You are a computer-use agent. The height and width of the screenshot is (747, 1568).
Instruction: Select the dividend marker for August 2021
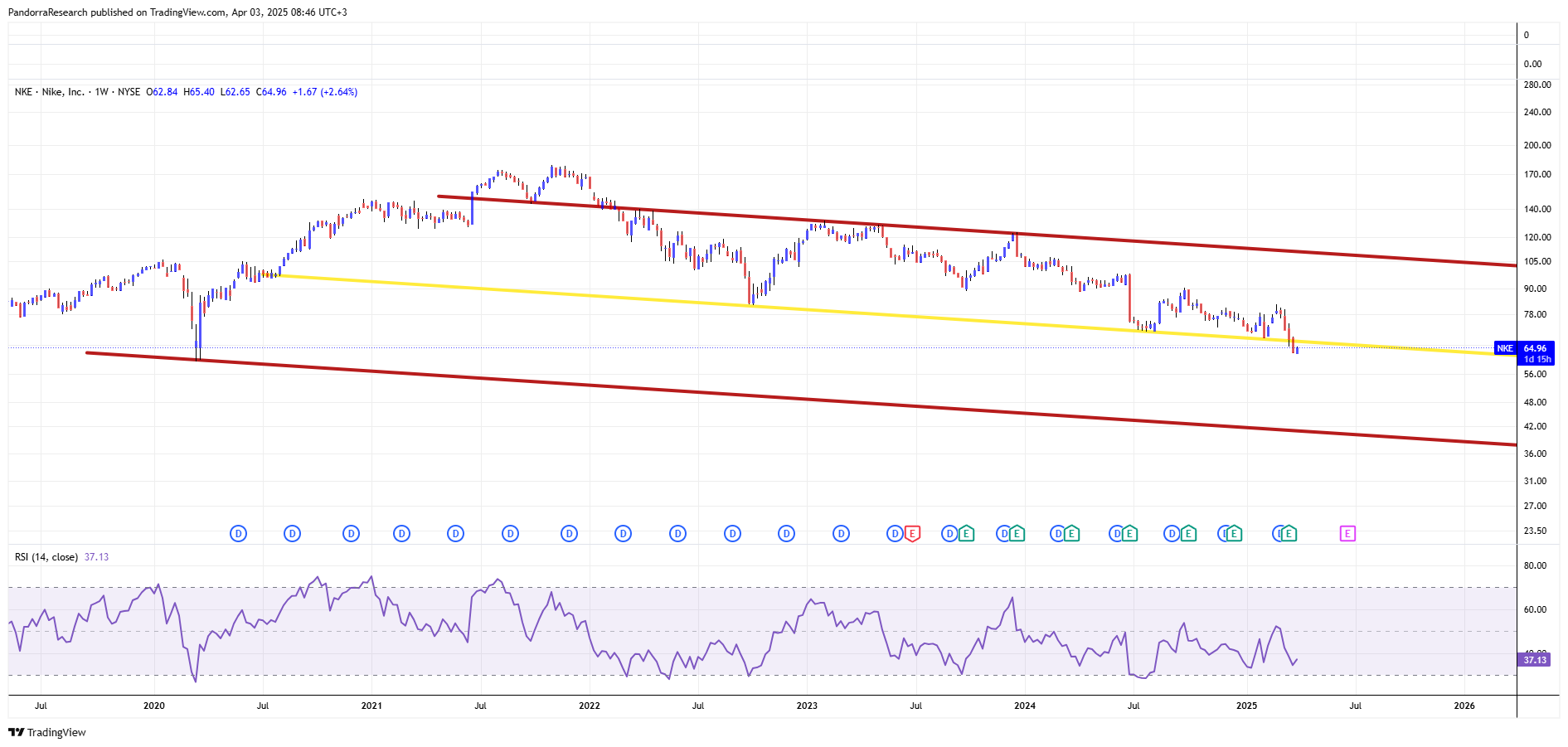[x=511, y=534]
